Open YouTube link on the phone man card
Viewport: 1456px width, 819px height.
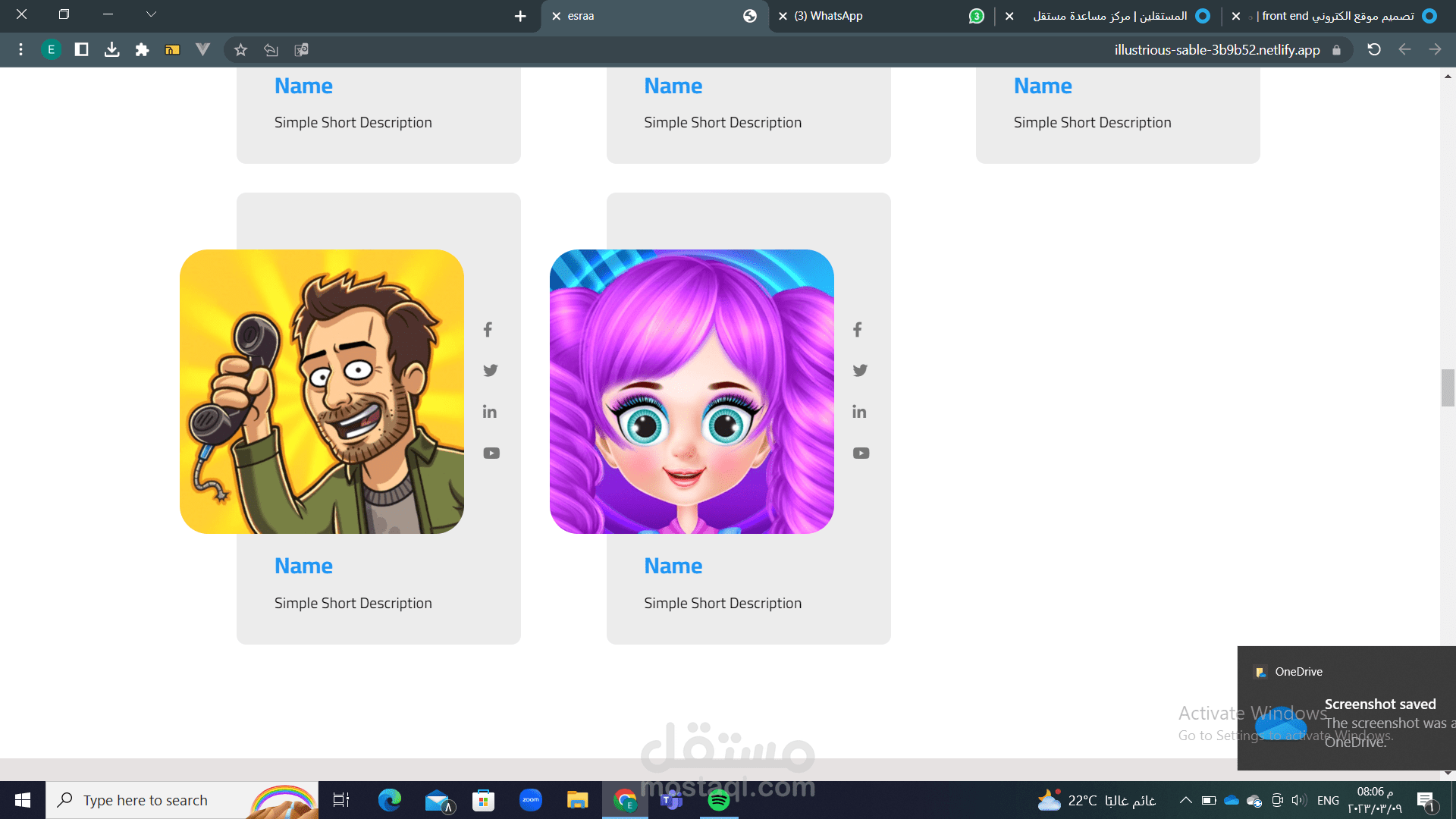point(491,453)
